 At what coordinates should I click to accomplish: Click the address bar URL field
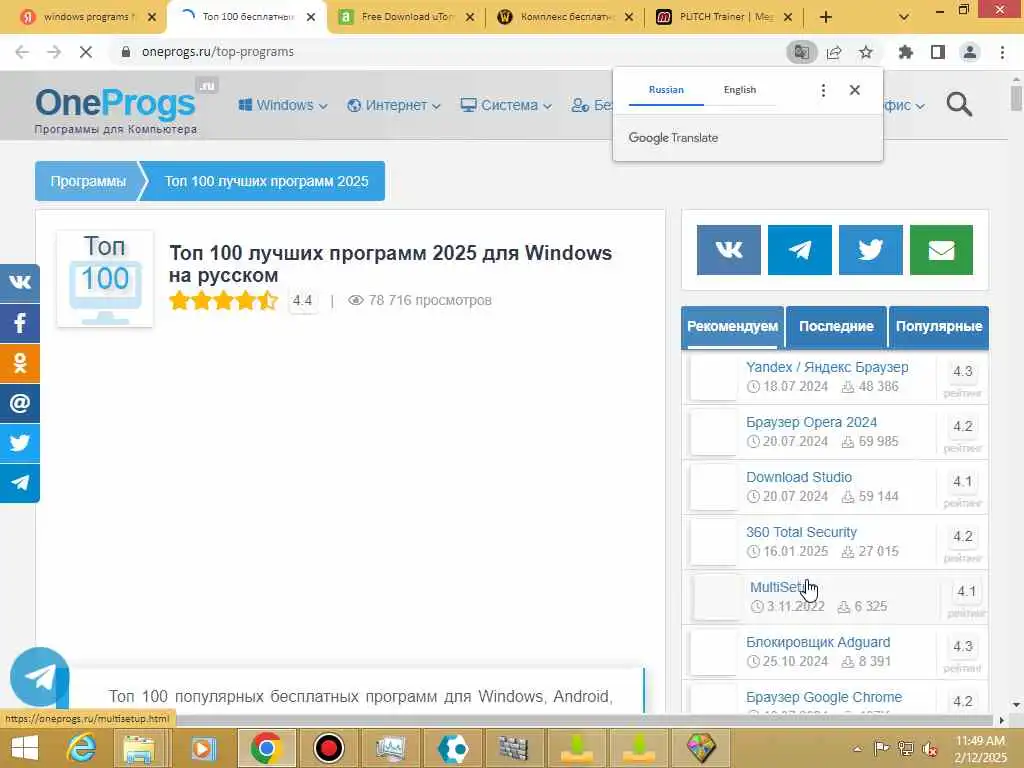click(451, 52)
